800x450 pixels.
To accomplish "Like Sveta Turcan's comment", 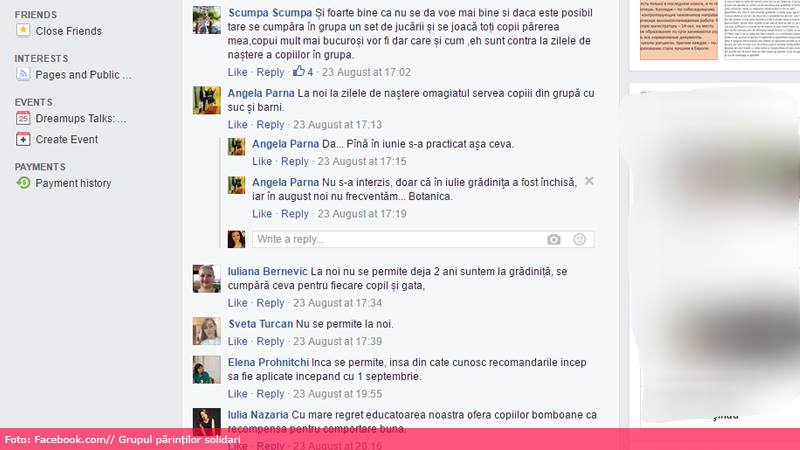I will pyautogui.click(x=237, y=341).
